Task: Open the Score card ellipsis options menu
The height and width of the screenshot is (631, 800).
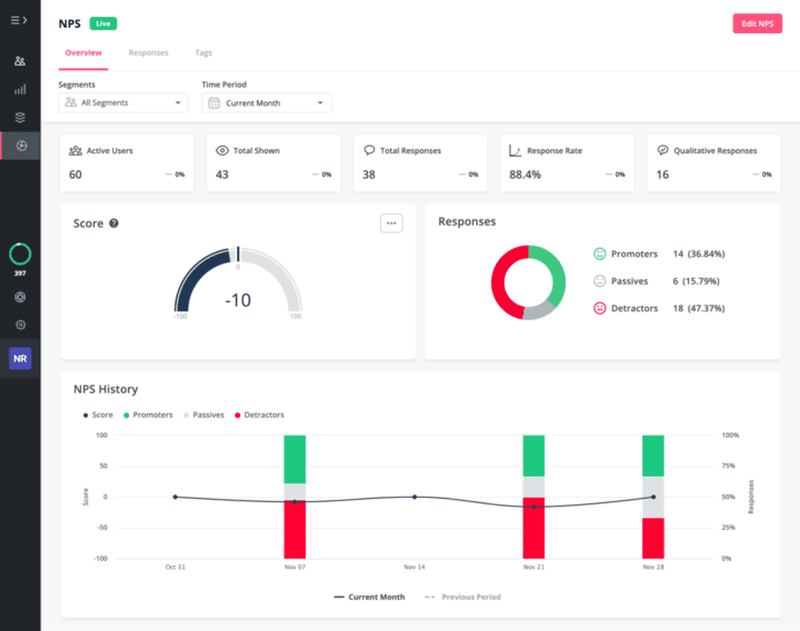Action: pos(391,222)
